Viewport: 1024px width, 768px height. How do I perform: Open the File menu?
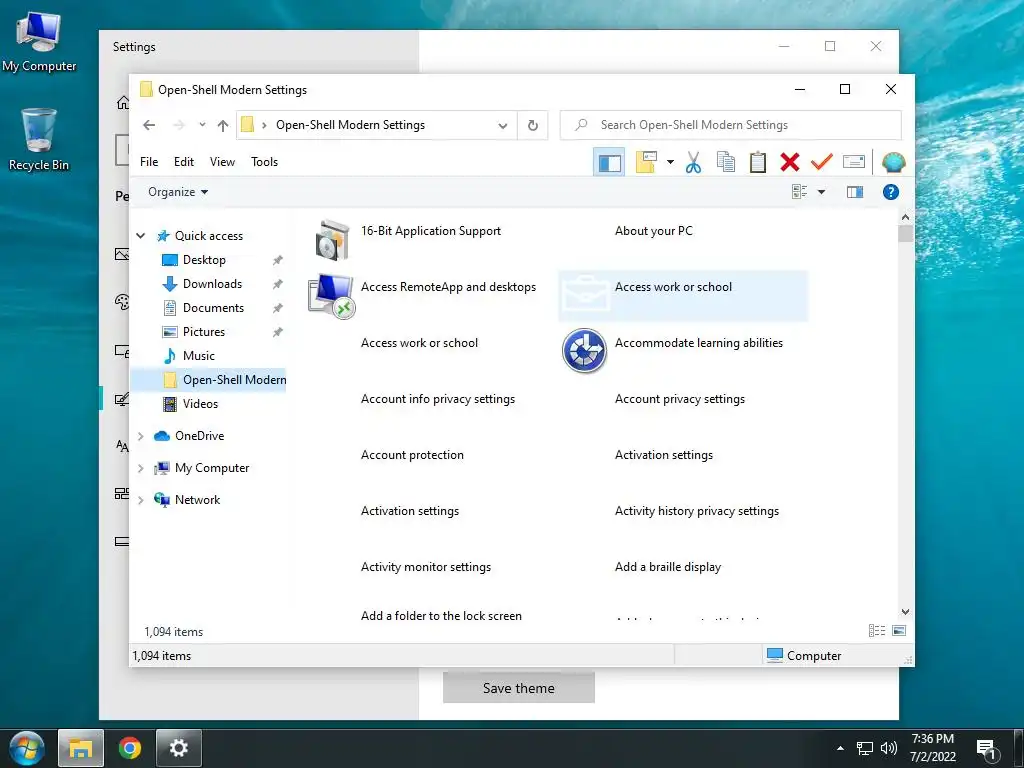149,162
